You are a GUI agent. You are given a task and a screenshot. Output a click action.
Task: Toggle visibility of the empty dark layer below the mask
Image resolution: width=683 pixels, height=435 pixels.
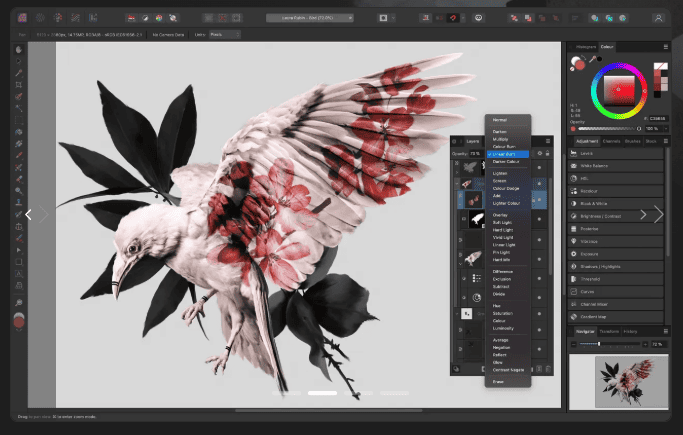[539, 239]
